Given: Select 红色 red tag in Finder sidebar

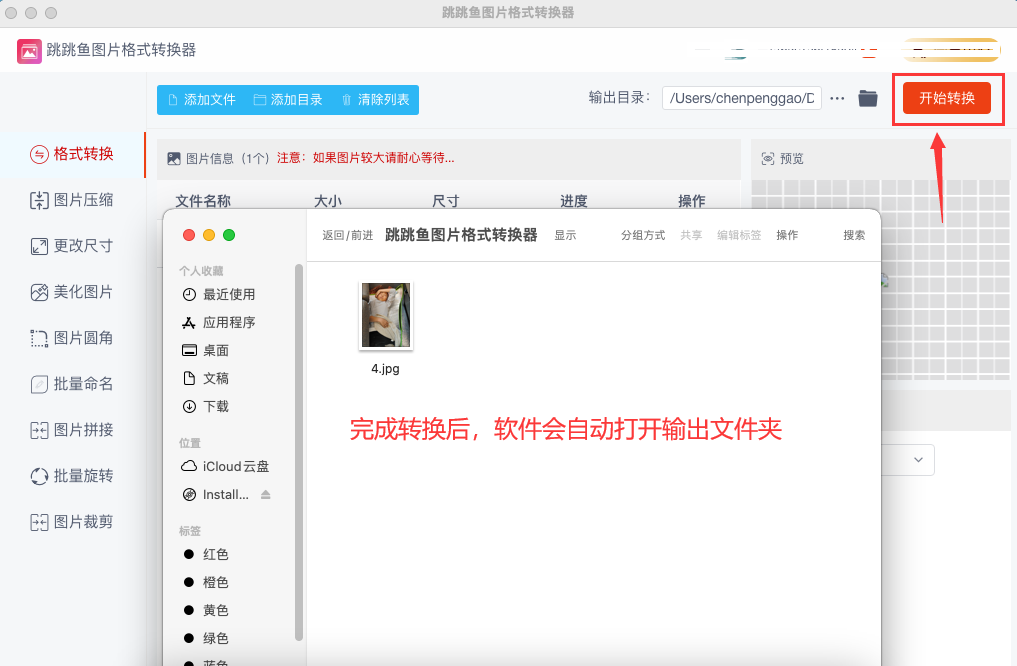Looking at the screenshot, I should click(x=215, y=554).
